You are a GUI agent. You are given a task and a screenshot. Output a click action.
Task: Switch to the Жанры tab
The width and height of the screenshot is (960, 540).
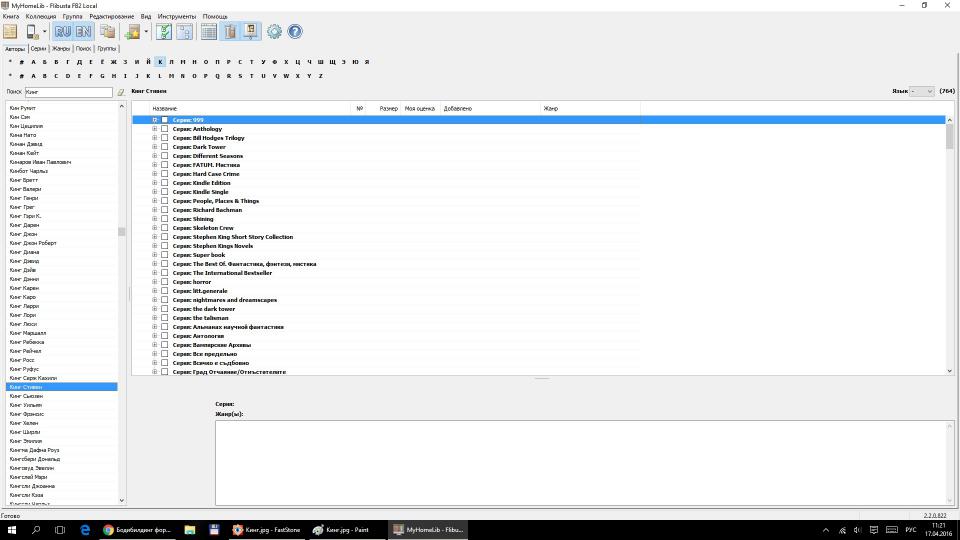point(61,48)
